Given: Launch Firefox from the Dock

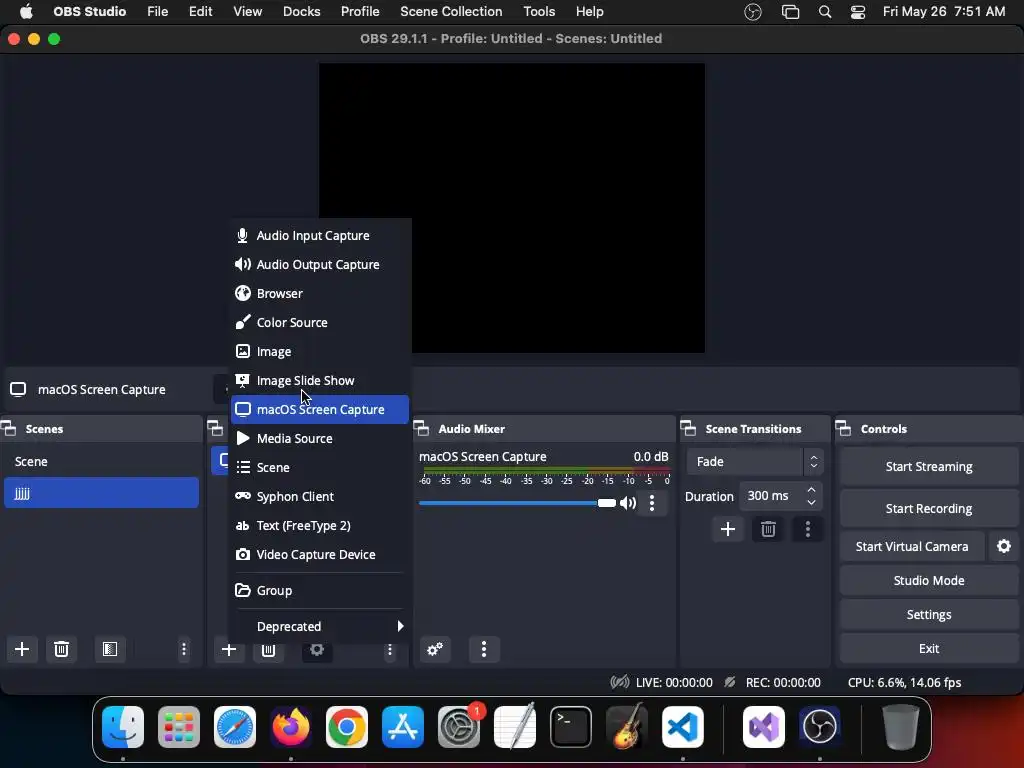Looking at the screenshot, I should (291, 727).
